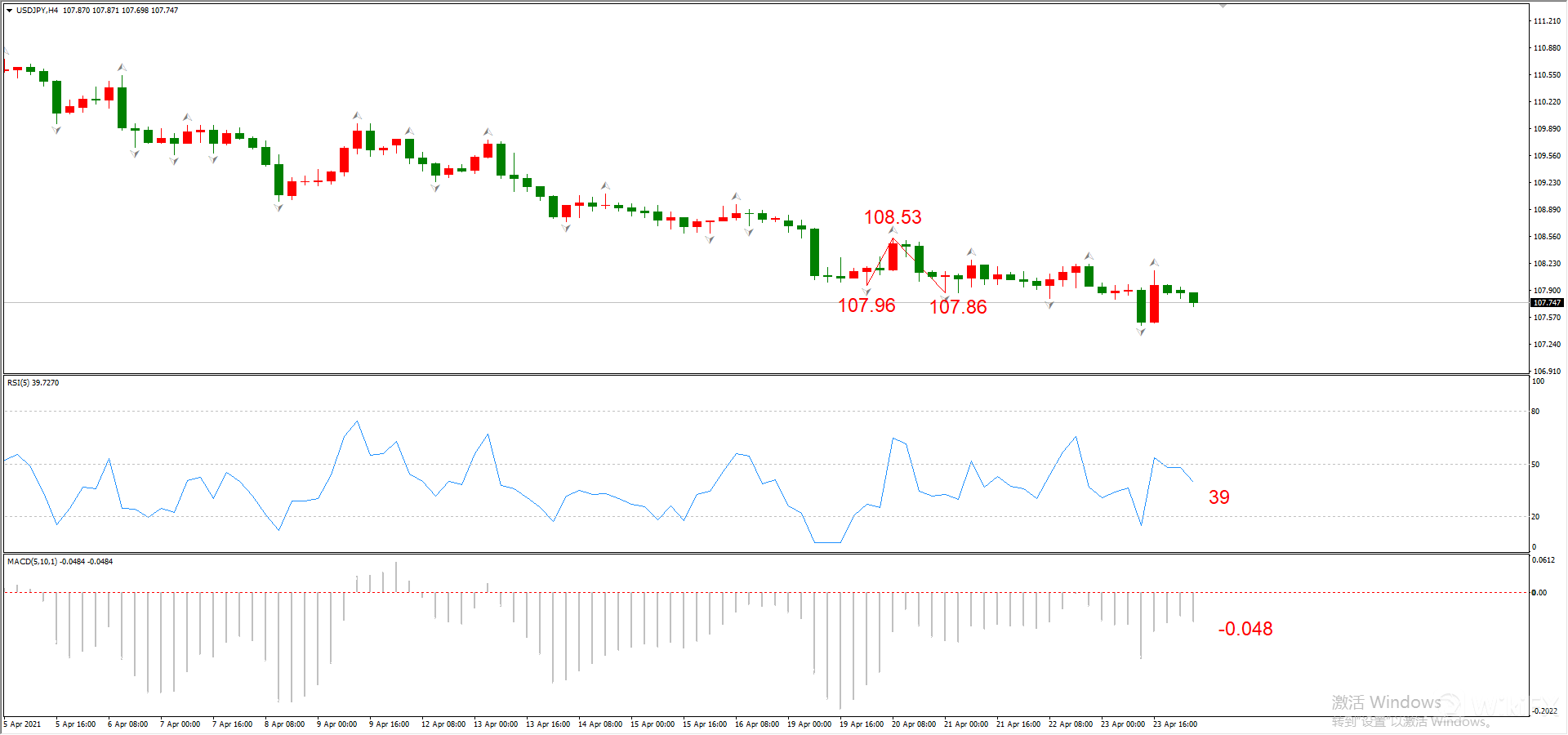Viewport: 1568px width, 735px height.
Task: Select the red 39 label in RSI panel
Action: coord(1218,497)
